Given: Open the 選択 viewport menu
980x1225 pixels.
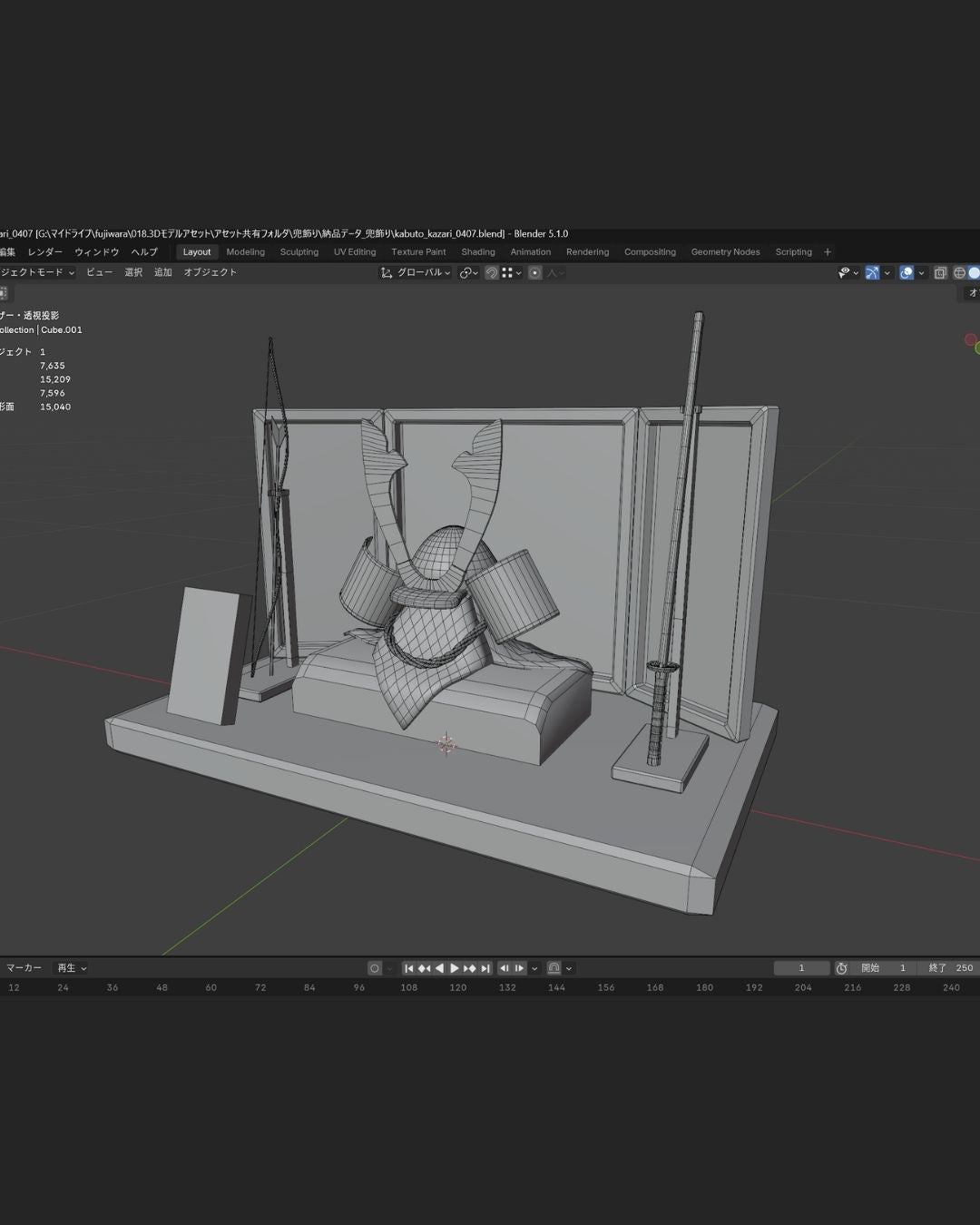Looking at the screenshot, I should coord(133,272).
